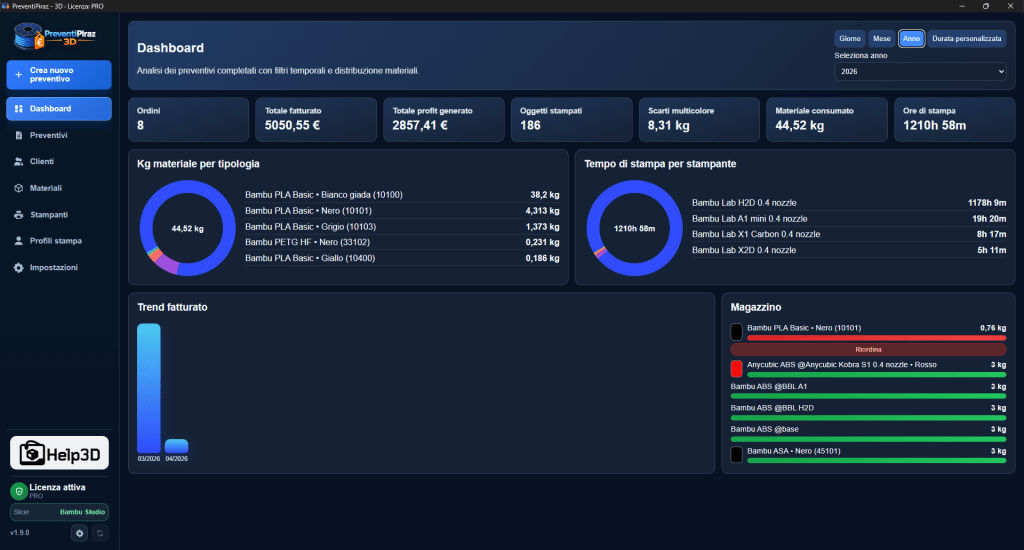
Task: Click the Bambu Lab A1 mini 0.4 nozzle row
Action: pyautogui.click(x=849, y=219)
